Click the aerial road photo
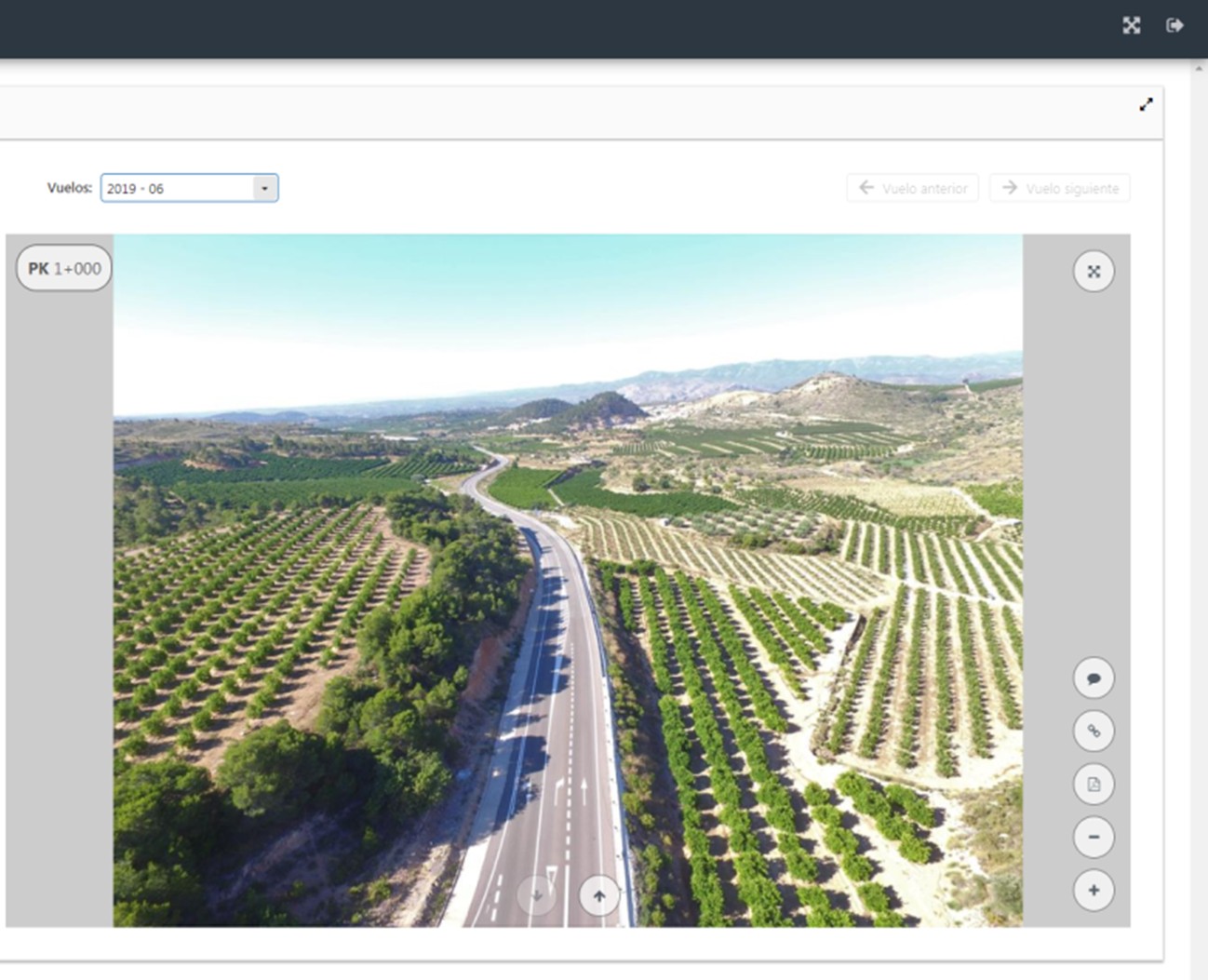This screenshot has height=980, width=1208. pyautogui.click(x=568, y=580)
